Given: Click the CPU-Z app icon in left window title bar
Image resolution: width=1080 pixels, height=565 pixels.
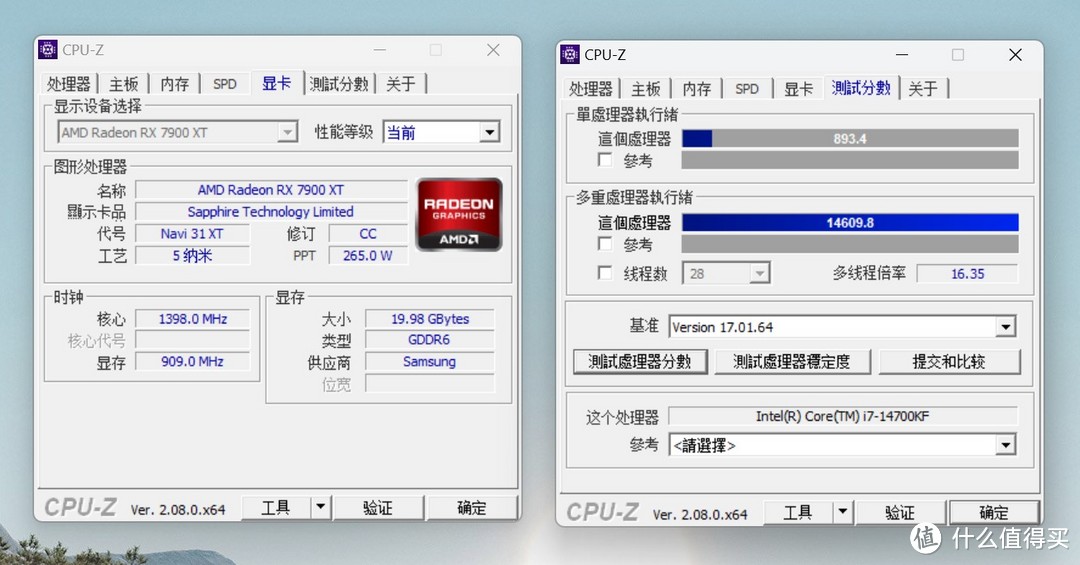Looking at the screenshot, I should click(48, 50).
